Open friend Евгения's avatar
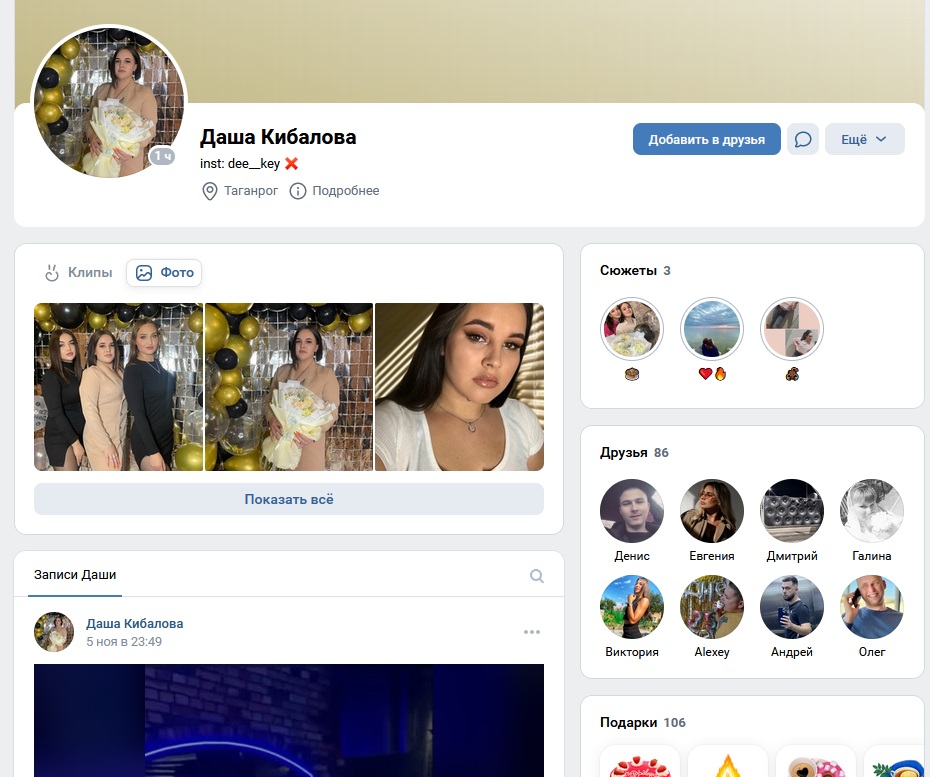The image size is (930, 777). 712,511
